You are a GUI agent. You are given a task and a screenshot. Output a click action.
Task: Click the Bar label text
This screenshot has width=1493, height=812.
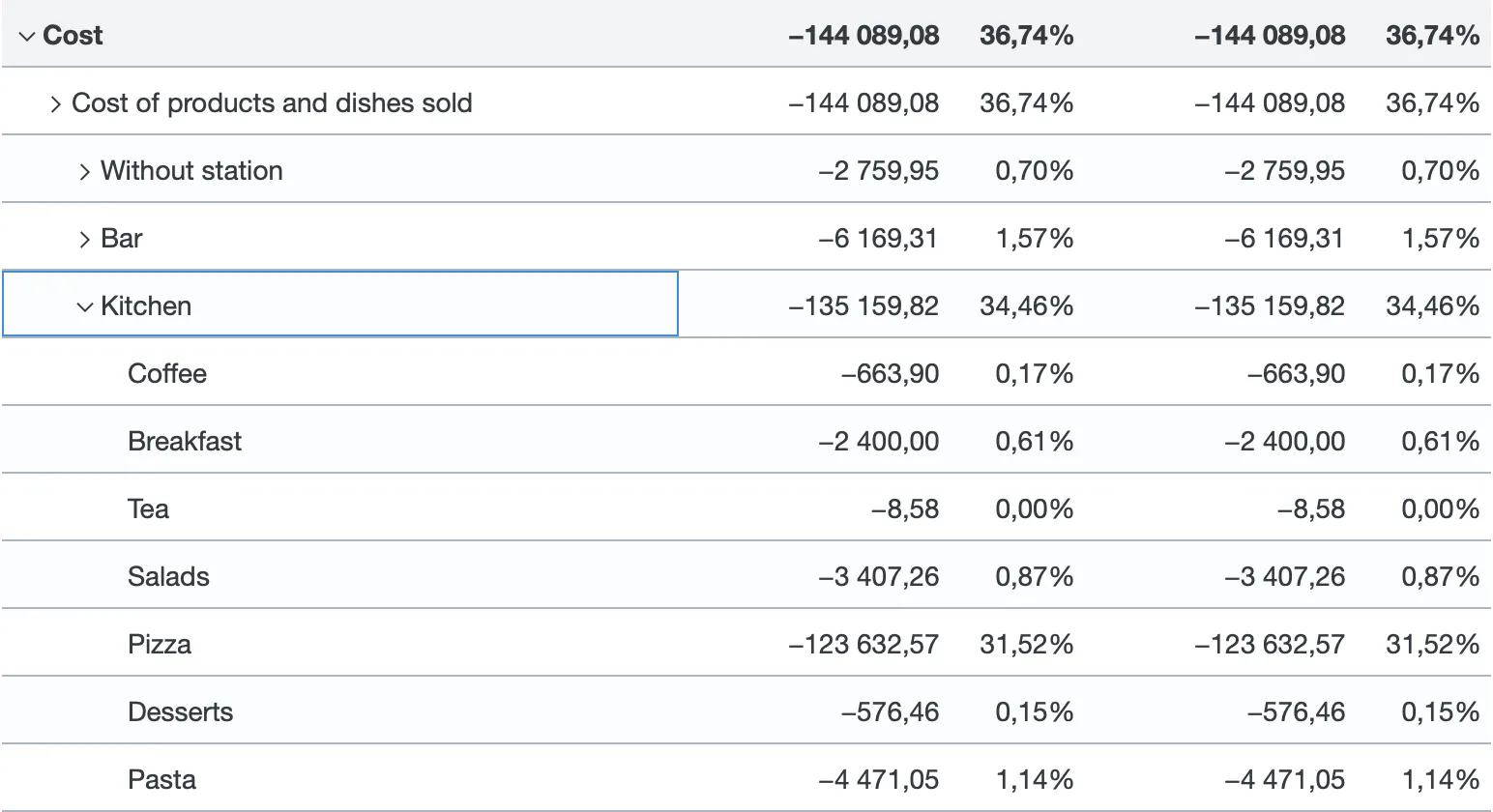click(122, 239)
